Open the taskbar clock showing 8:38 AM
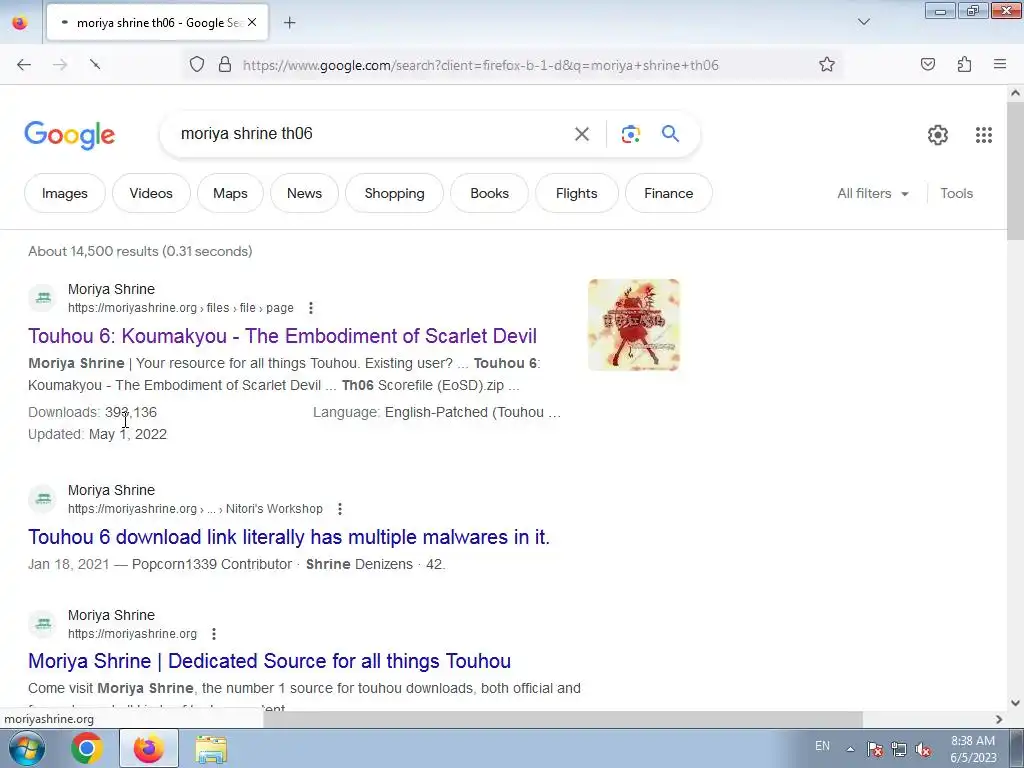Viewport: 1024px width, 768px height. [973, 749]
